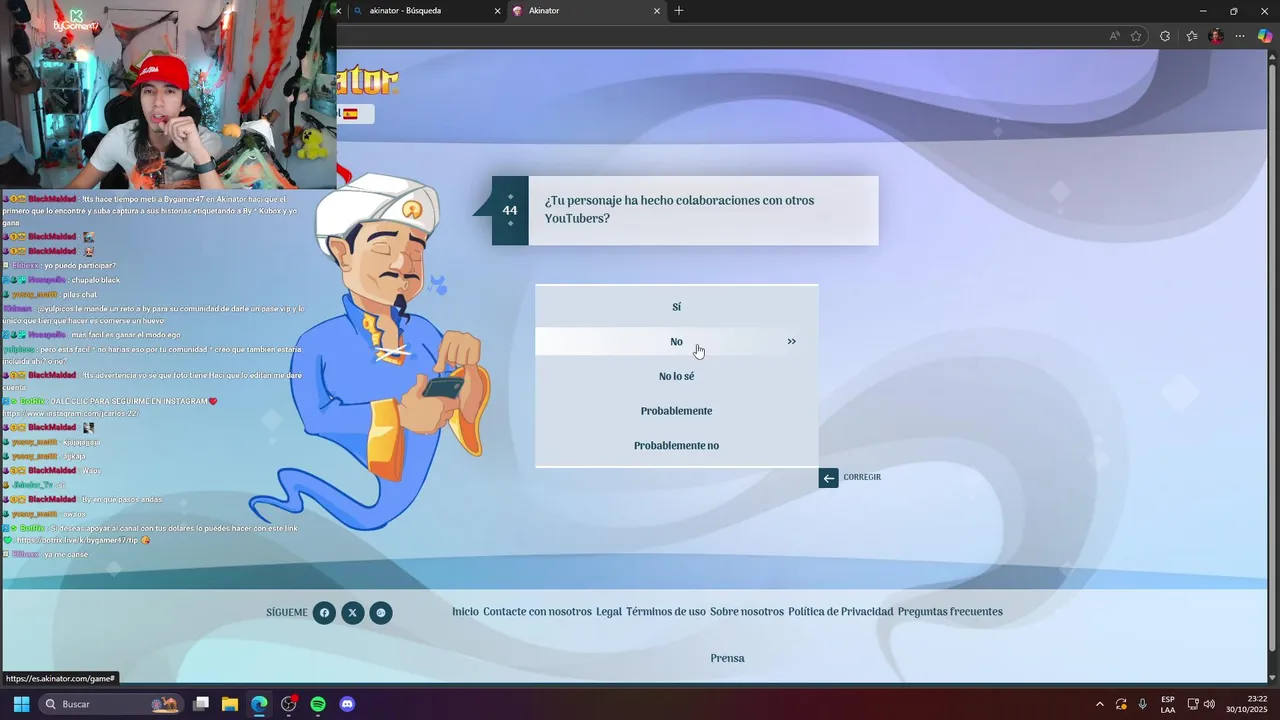Open "Contacte con nosotros" footer link
The height and width of the screenshot is (720, 1280).
click(537, 612)
